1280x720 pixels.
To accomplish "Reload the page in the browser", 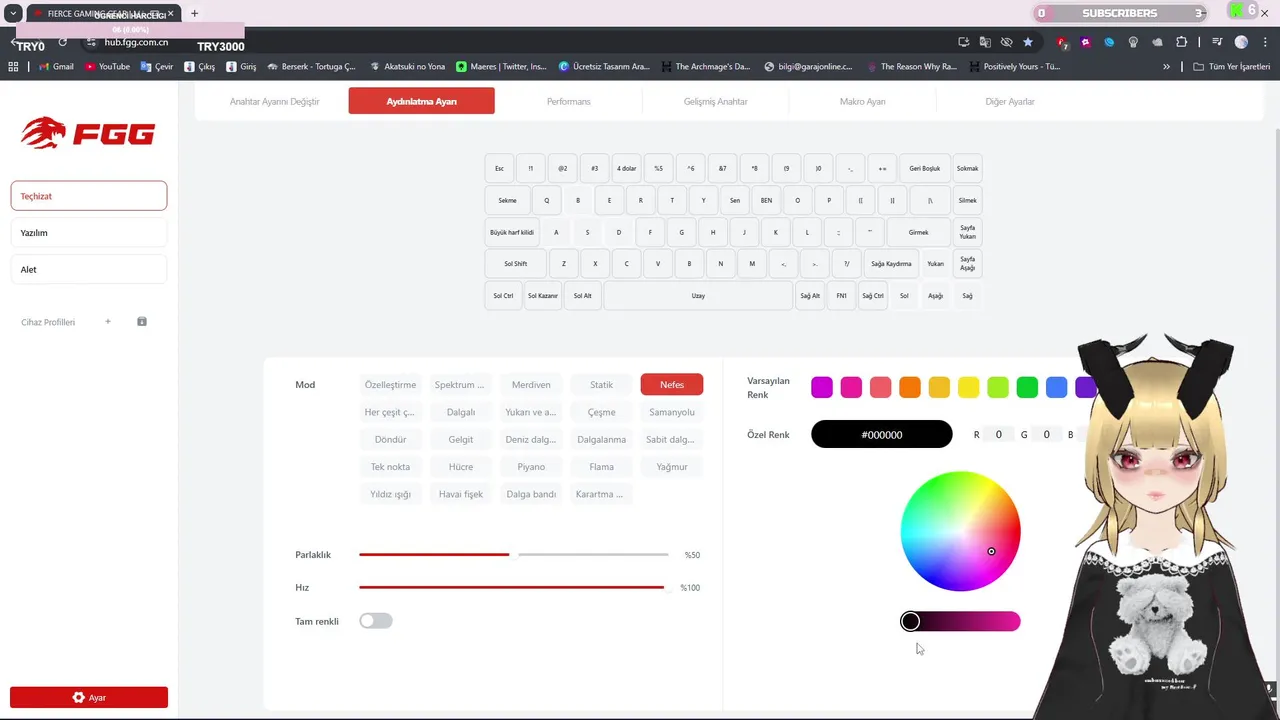I will coord(62,42).
